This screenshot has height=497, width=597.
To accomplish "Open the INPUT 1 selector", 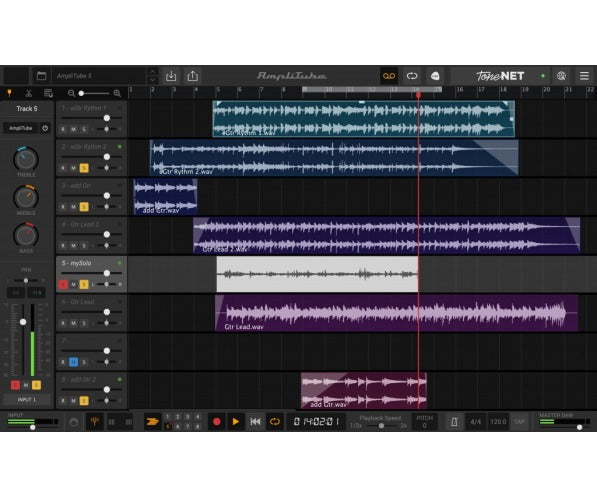I will click(26, 400).
